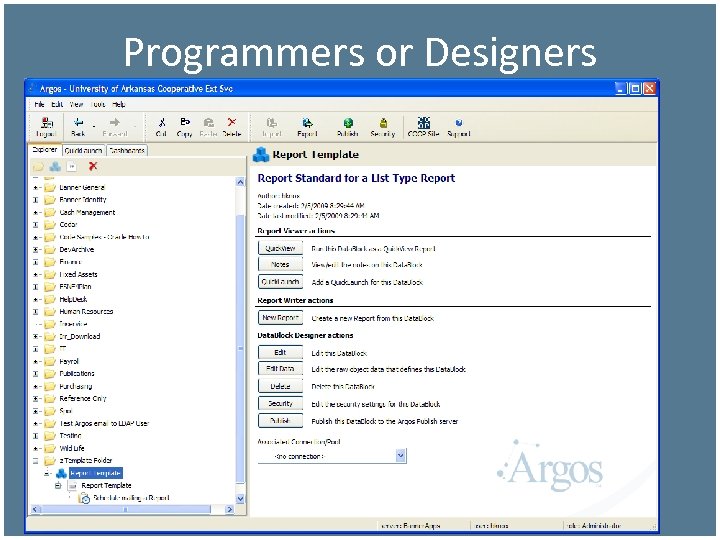Switch to the Dashboards tab
Viewport: 720px width, 540px height.
(x=127, y=151)
